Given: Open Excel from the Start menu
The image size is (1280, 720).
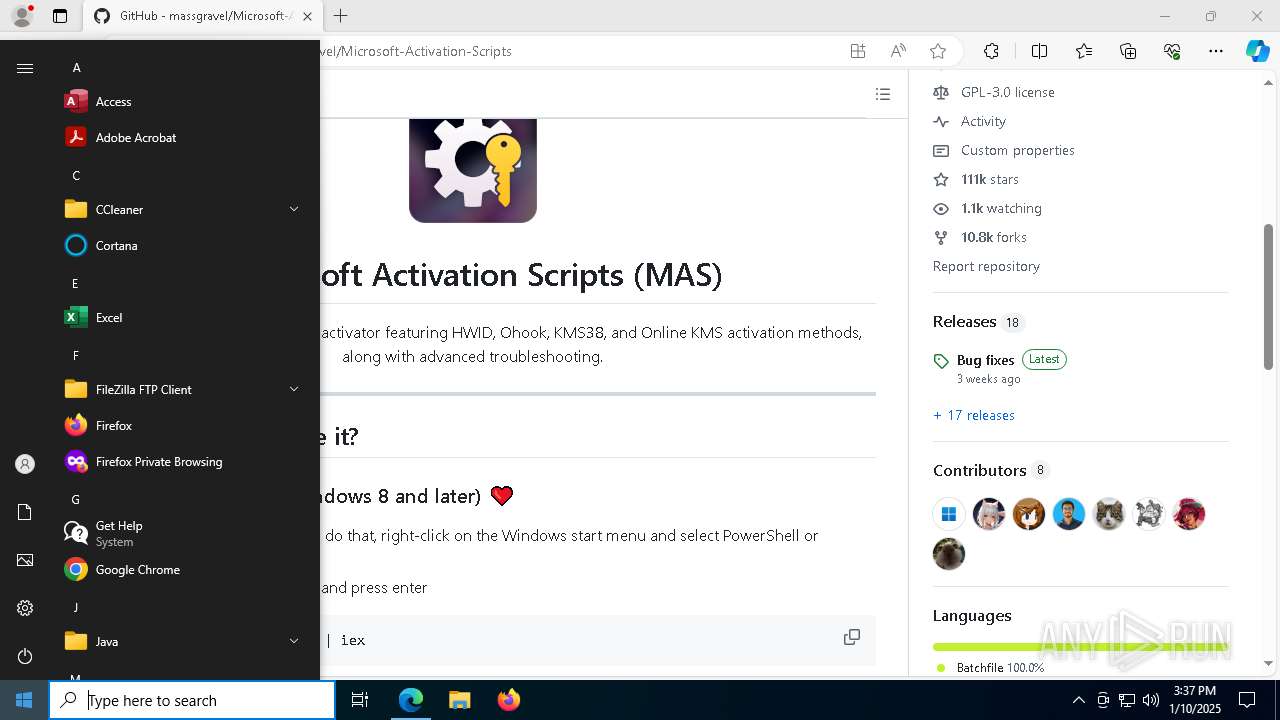Looking at the screenshot, I should pyautogui.click(x=180, y=317).
